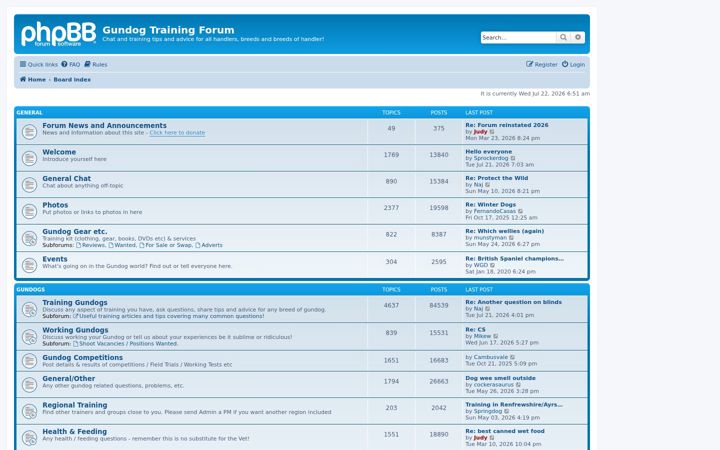Click view-latest-post icon next to Sprockerdog

(513, 158)
